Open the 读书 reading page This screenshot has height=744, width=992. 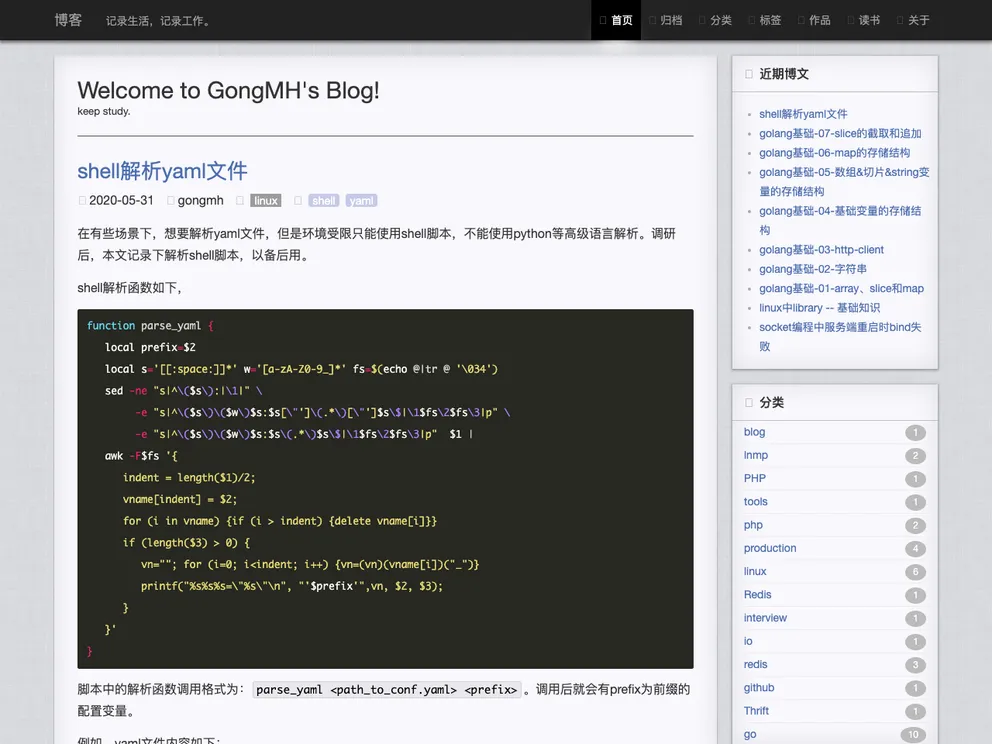pyautogui.click(x=865, y=20)
